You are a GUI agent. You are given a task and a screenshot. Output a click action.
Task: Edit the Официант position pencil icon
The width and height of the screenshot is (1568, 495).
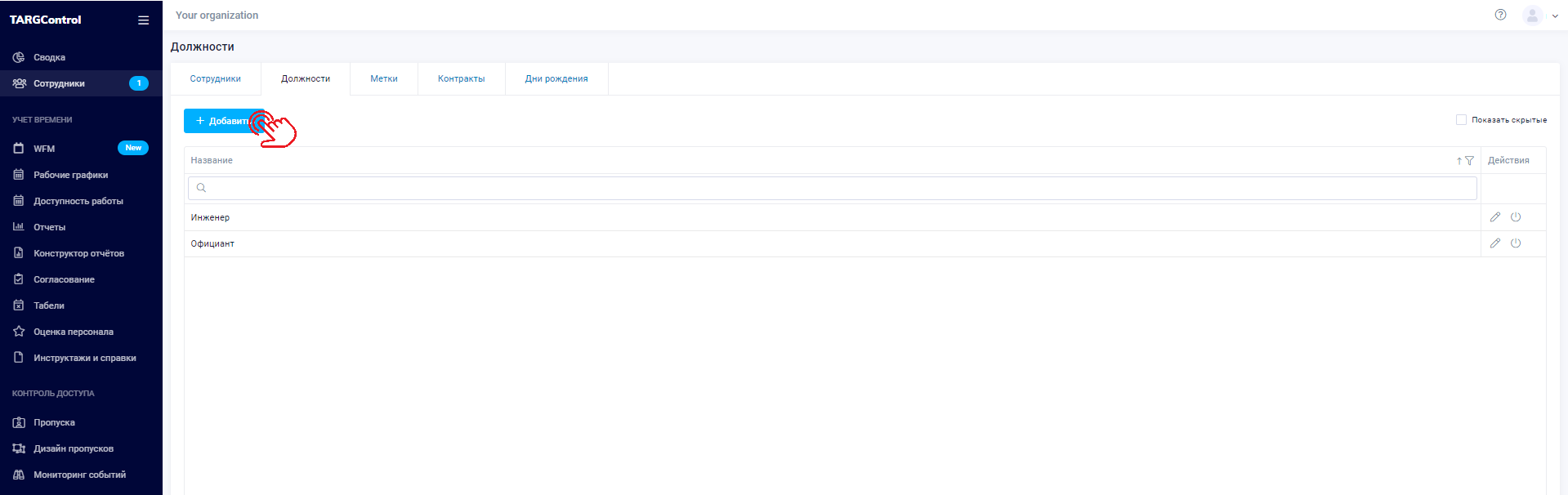coord(1495,243)
